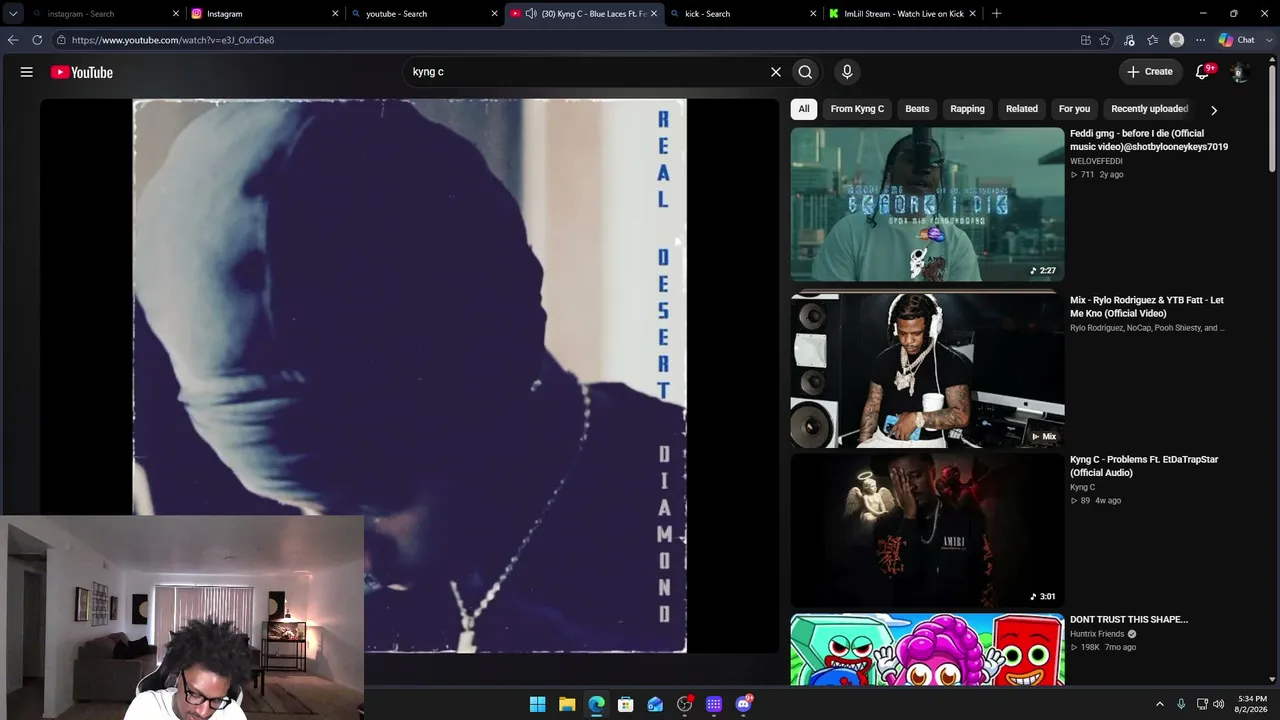Open the Windows Start menu
This screenshot has width=1280, height=720.
[537, 704]
